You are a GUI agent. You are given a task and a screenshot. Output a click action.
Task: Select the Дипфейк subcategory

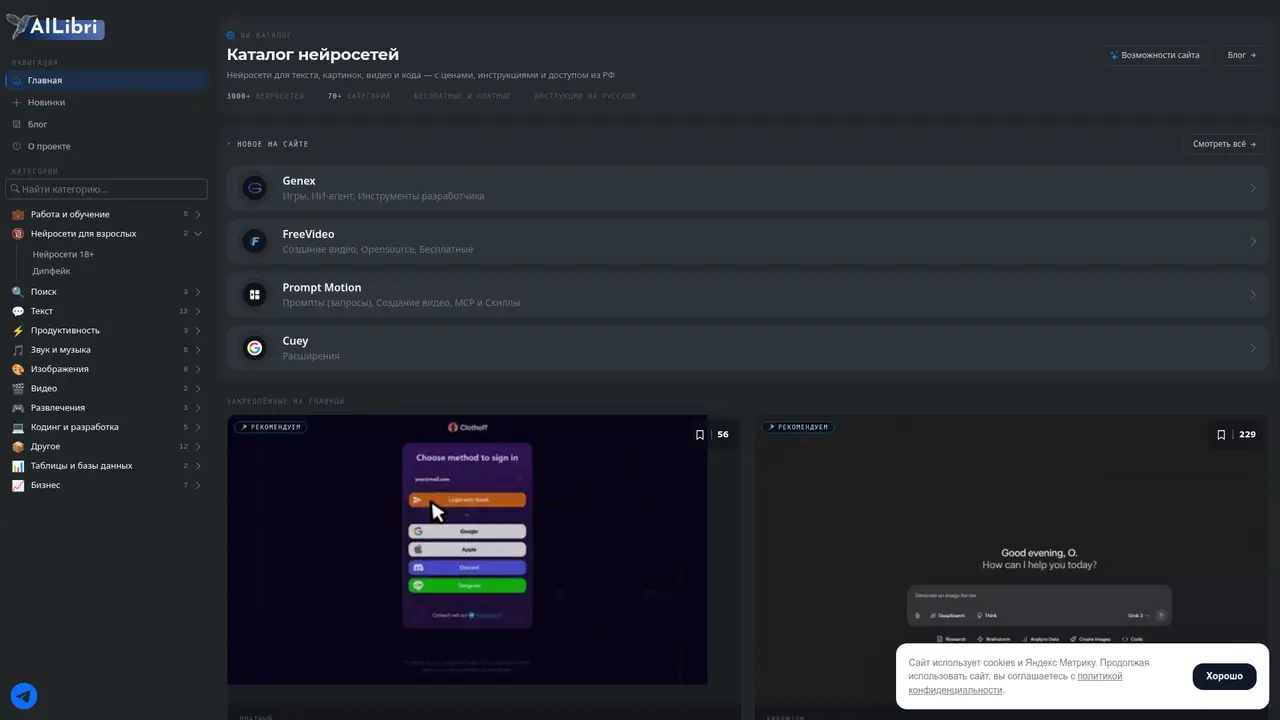pos(51,271)
